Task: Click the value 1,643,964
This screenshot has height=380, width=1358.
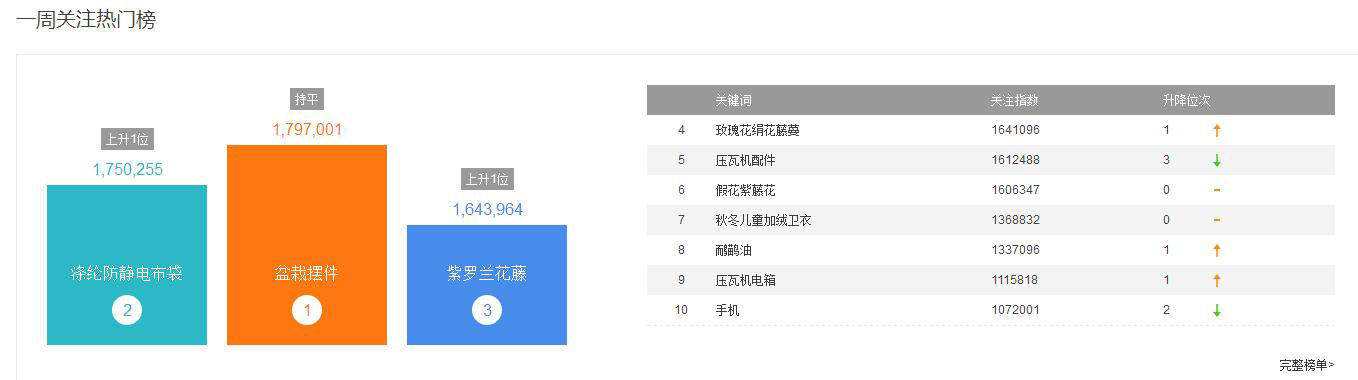Action: pos(487,209)
